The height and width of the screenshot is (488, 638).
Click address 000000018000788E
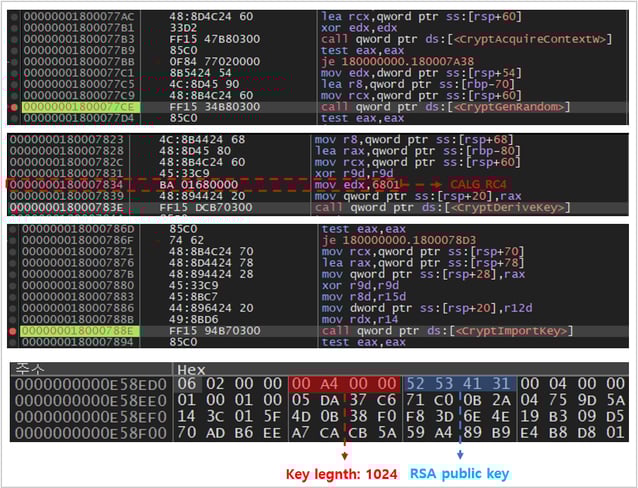click(80, 331)
